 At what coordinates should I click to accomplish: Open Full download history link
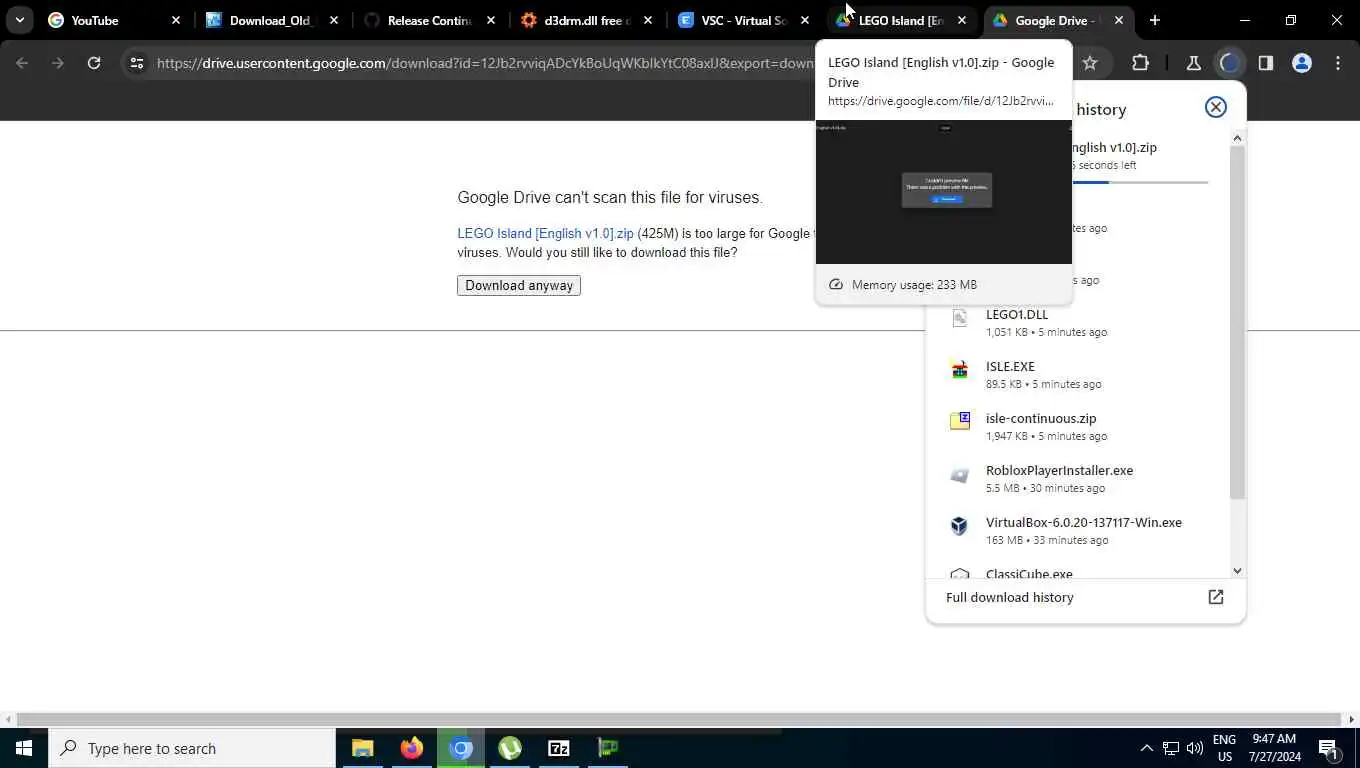pos(1010,597)
